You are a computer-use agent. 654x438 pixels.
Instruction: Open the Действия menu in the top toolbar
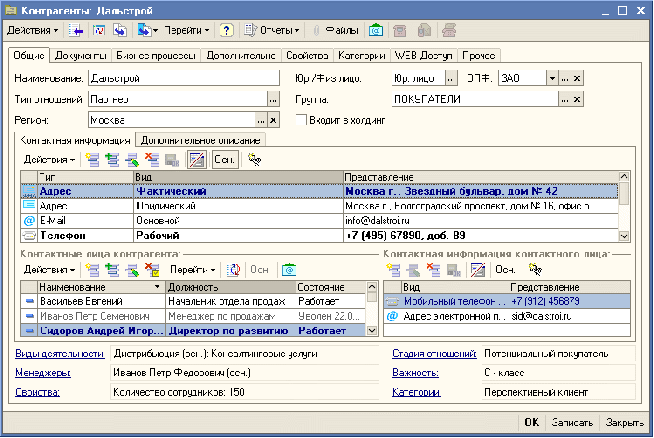tap(32, 30)
